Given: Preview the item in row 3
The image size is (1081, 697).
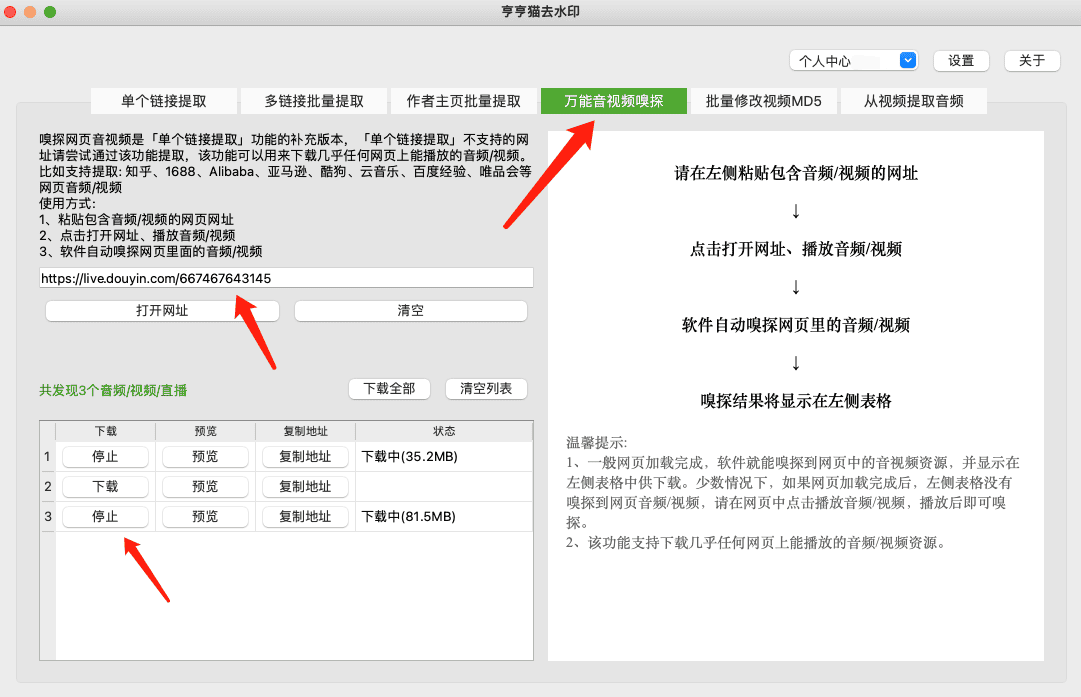Looking at the screenshot, I should click(205, 516).
